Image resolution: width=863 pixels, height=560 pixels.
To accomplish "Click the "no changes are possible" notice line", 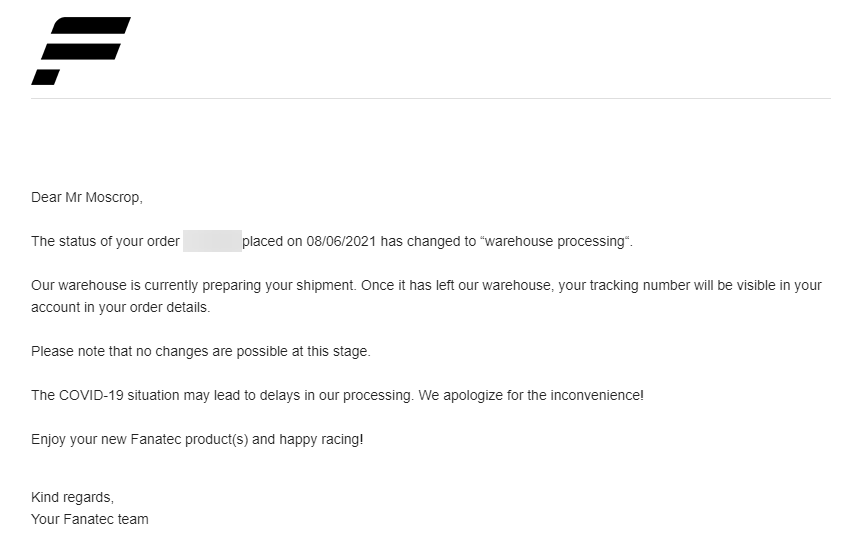I will tap(200, 351).
